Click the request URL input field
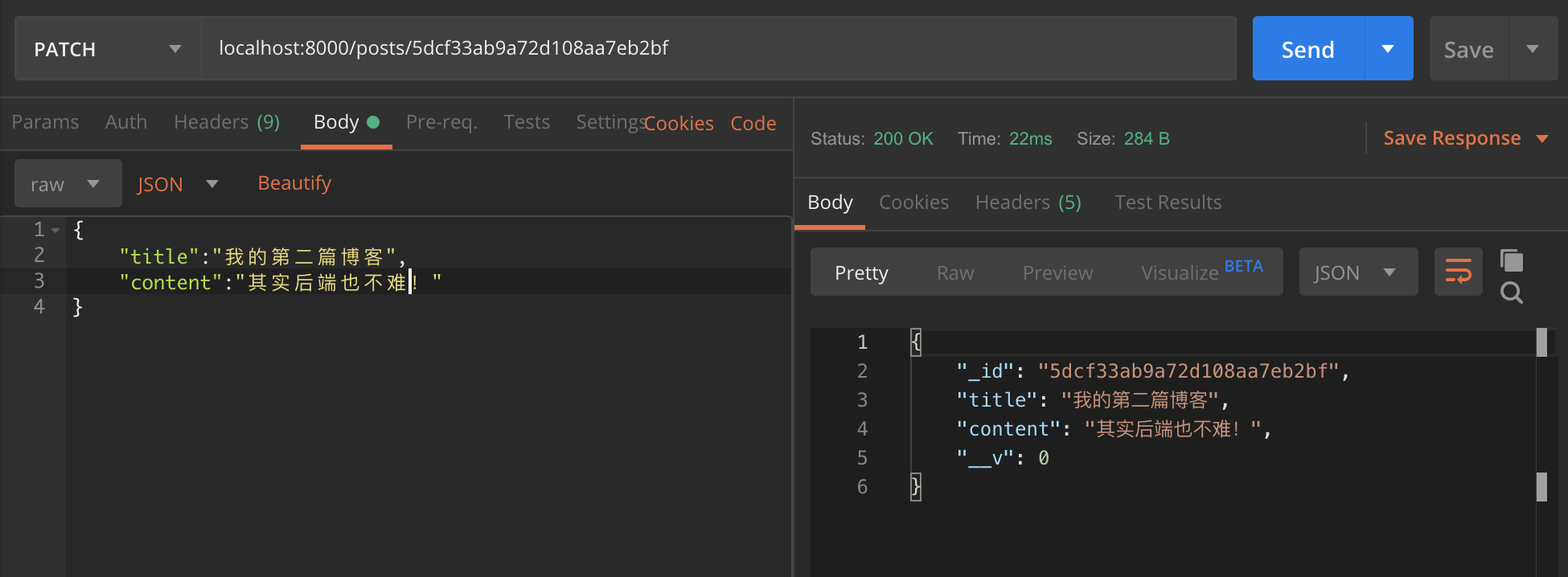 (716, 48)
